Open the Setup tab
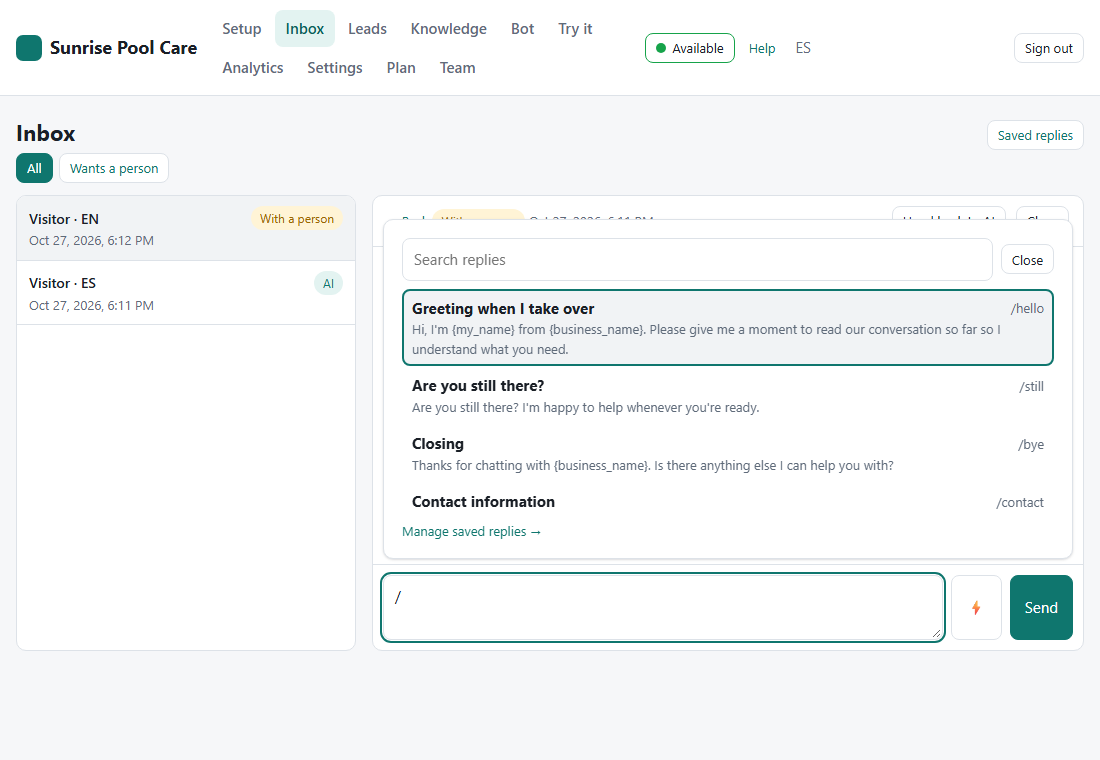This screenshot has width=1100, height=760. point(242,29)
